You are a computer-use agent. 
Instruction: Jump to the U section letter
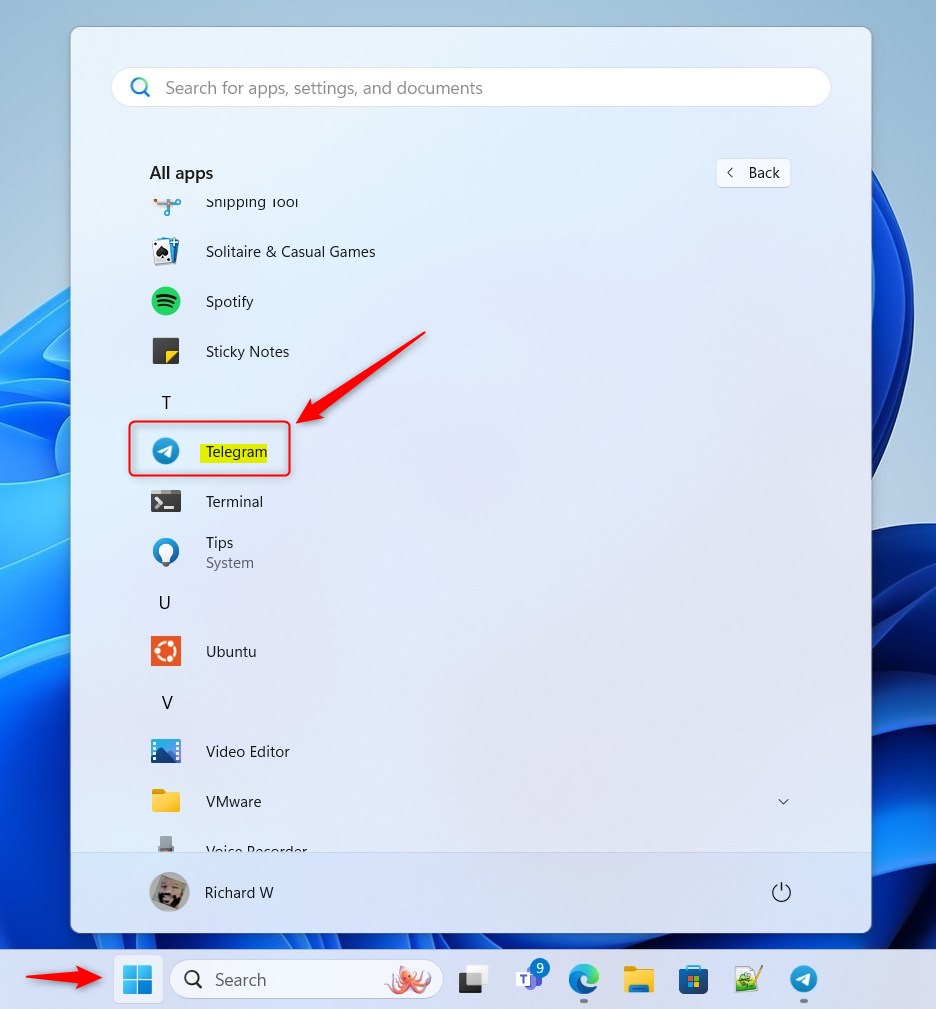click(x=166, y=602)
